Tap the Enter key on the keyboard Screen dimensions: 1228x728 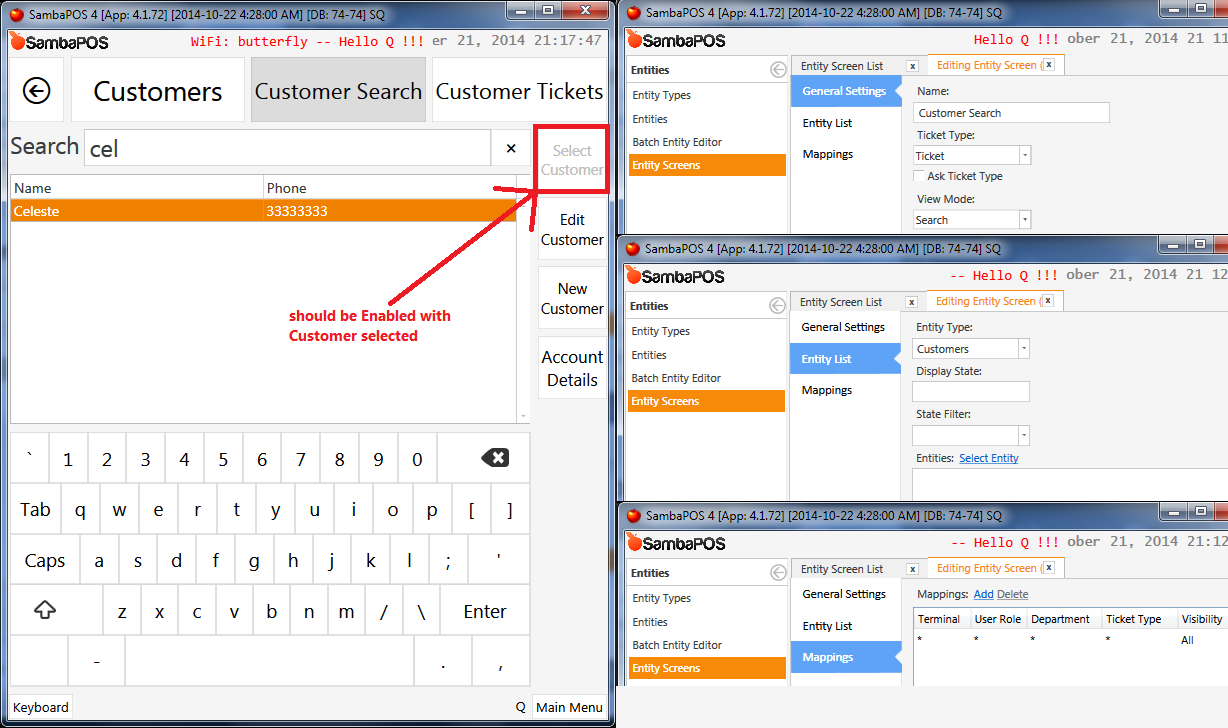point(485,611)
